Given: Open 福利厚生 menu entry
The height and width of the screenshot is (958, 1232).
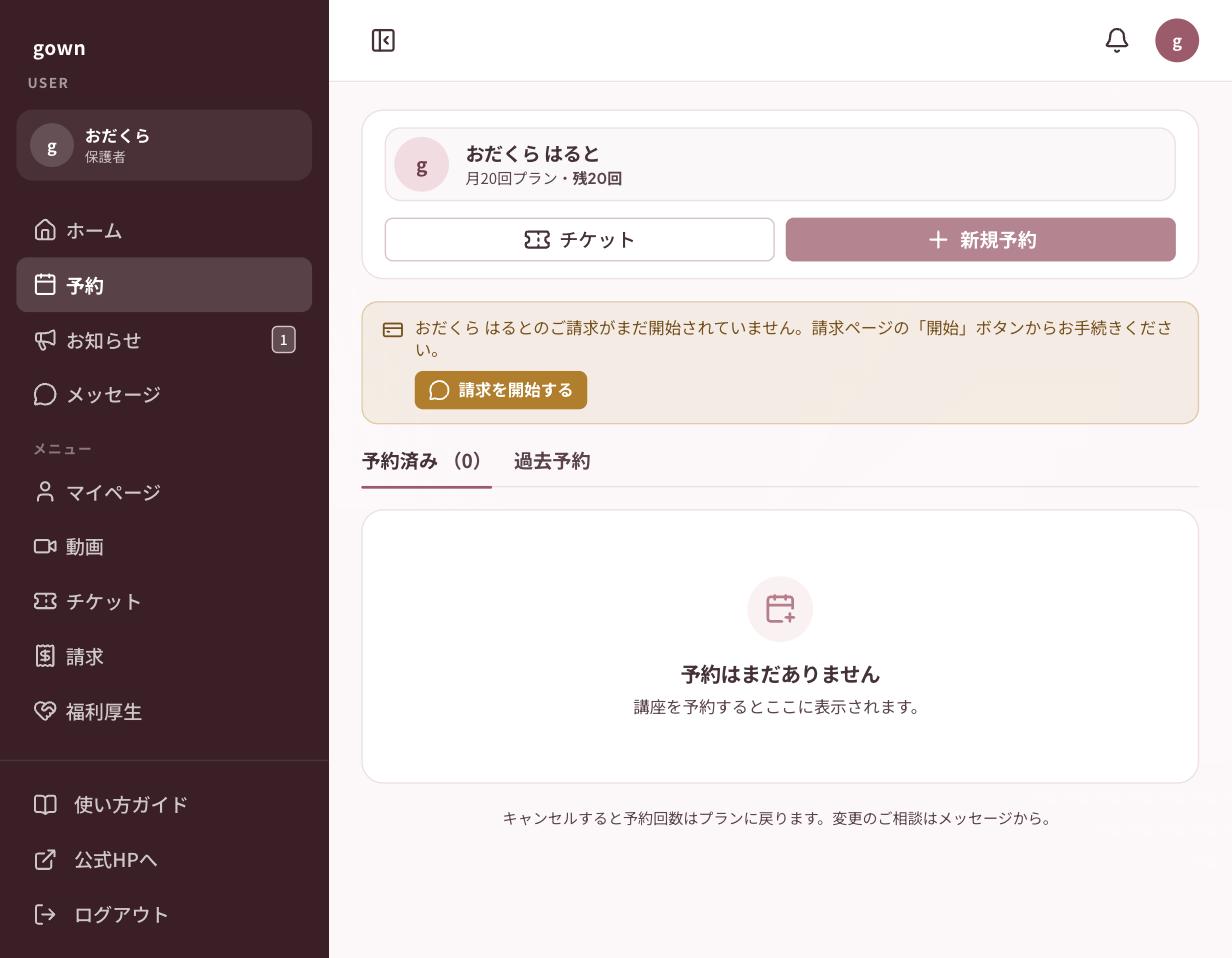Looking at the screenshot, I should click(x=164, y=711).
